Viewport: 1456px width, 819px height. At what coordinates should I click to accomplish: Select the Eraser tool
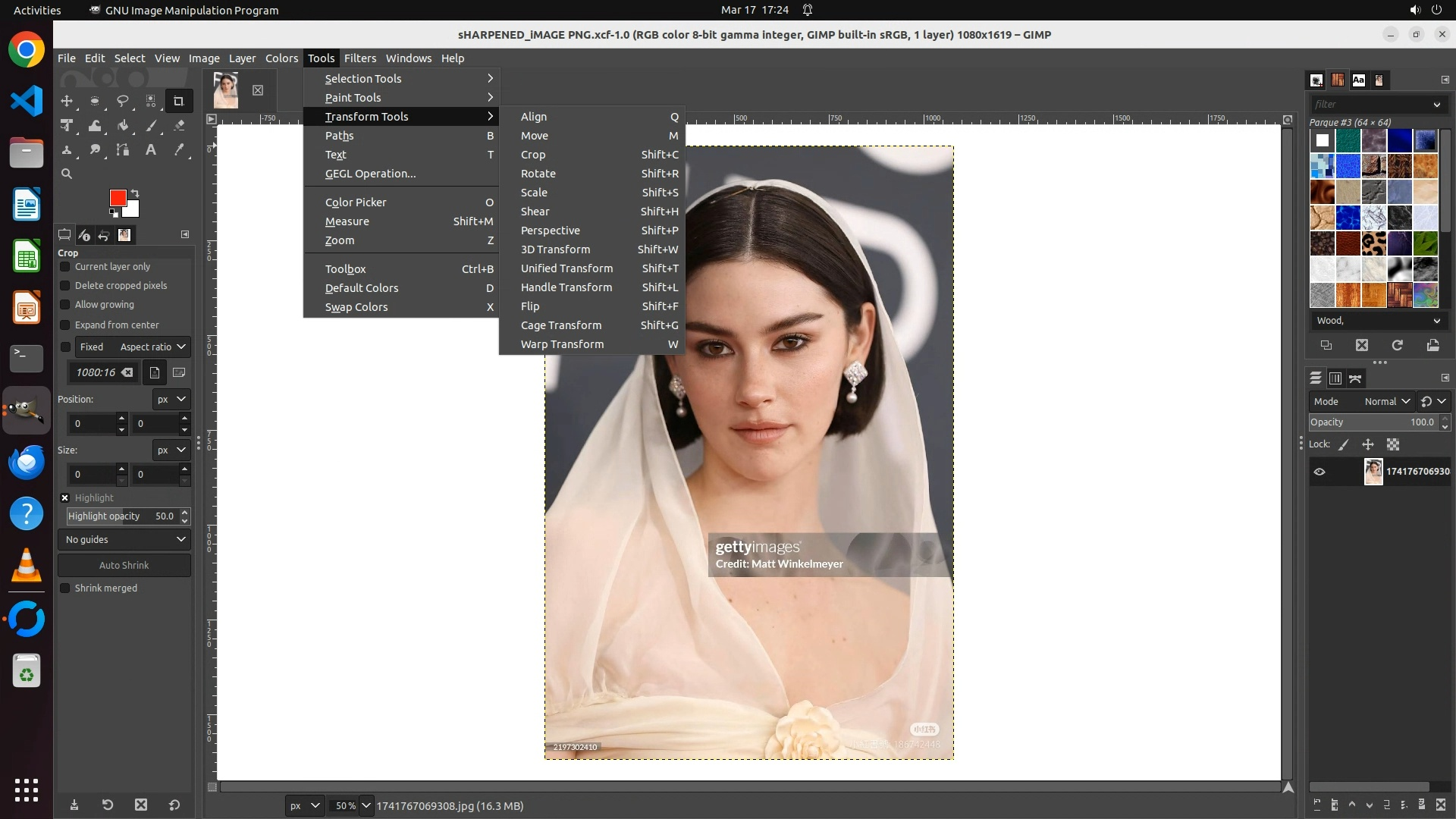[x=179, y=126]
